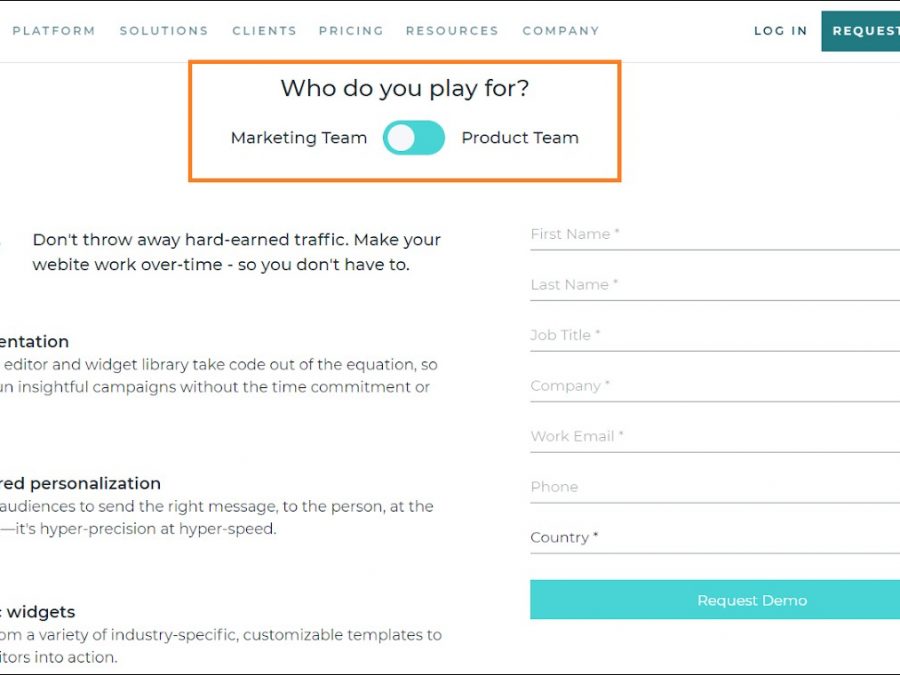Click the Work Email input
This screenshot has height=675, width=900.
[714, 436]
